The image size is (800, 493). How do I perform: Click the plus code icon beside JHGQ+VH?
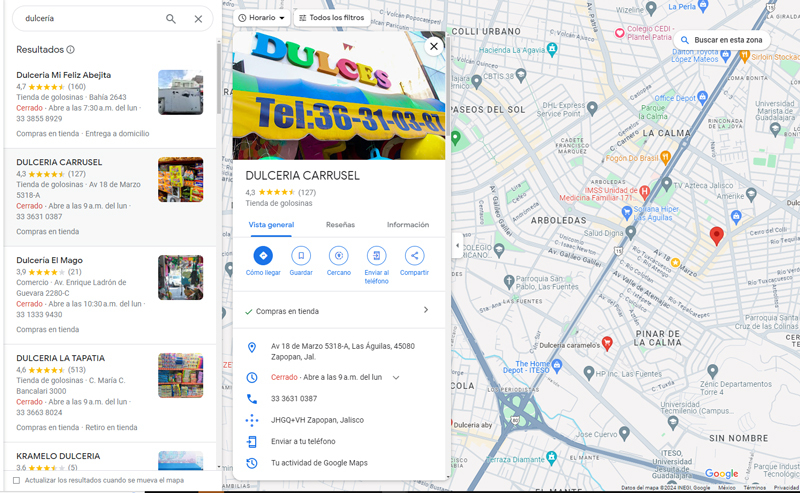(x=252, y=420)
